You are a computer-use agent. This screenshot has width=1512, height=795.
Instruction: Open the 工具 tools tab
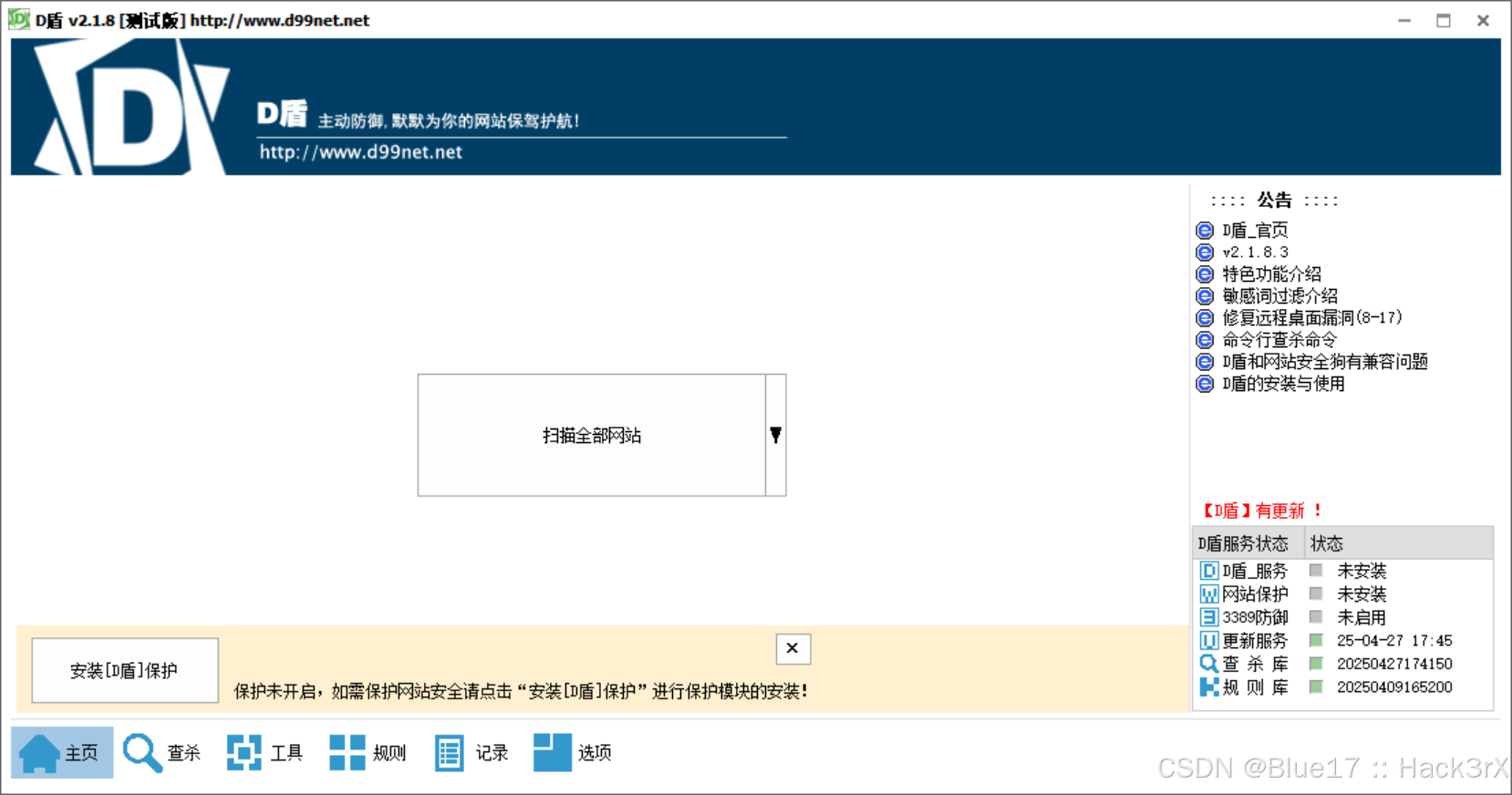point(264,752)
